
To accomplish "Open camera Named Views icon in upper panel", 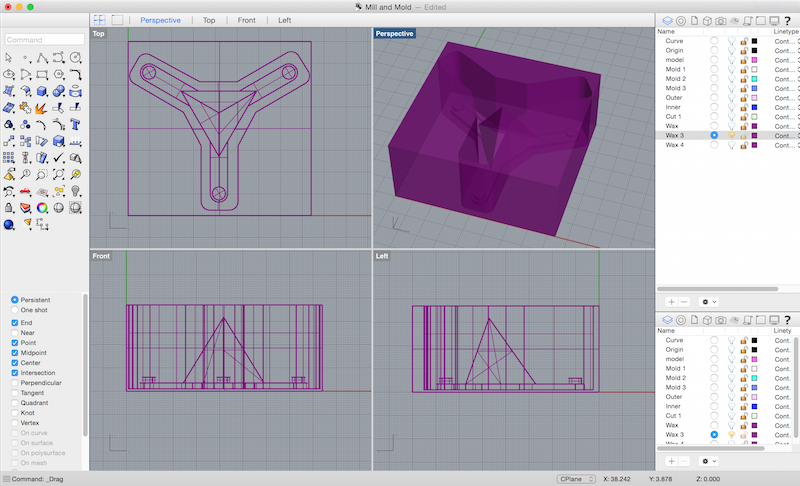I will [x=720, y=21].
